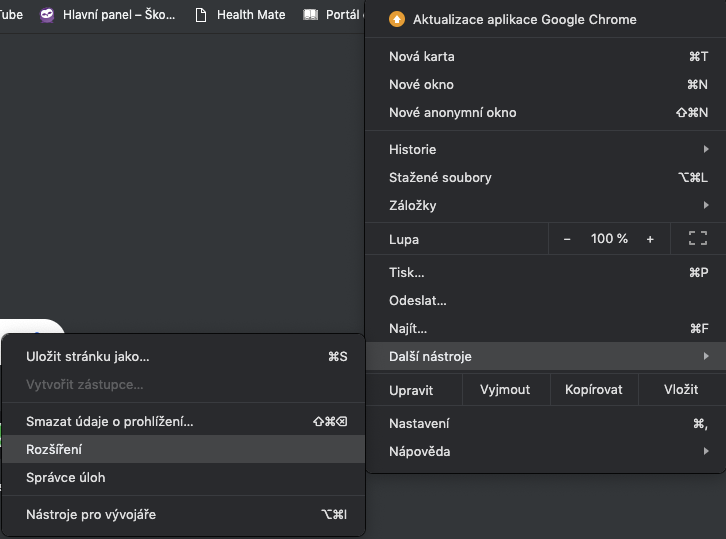Zoom out with the minus button

[567, 239]
